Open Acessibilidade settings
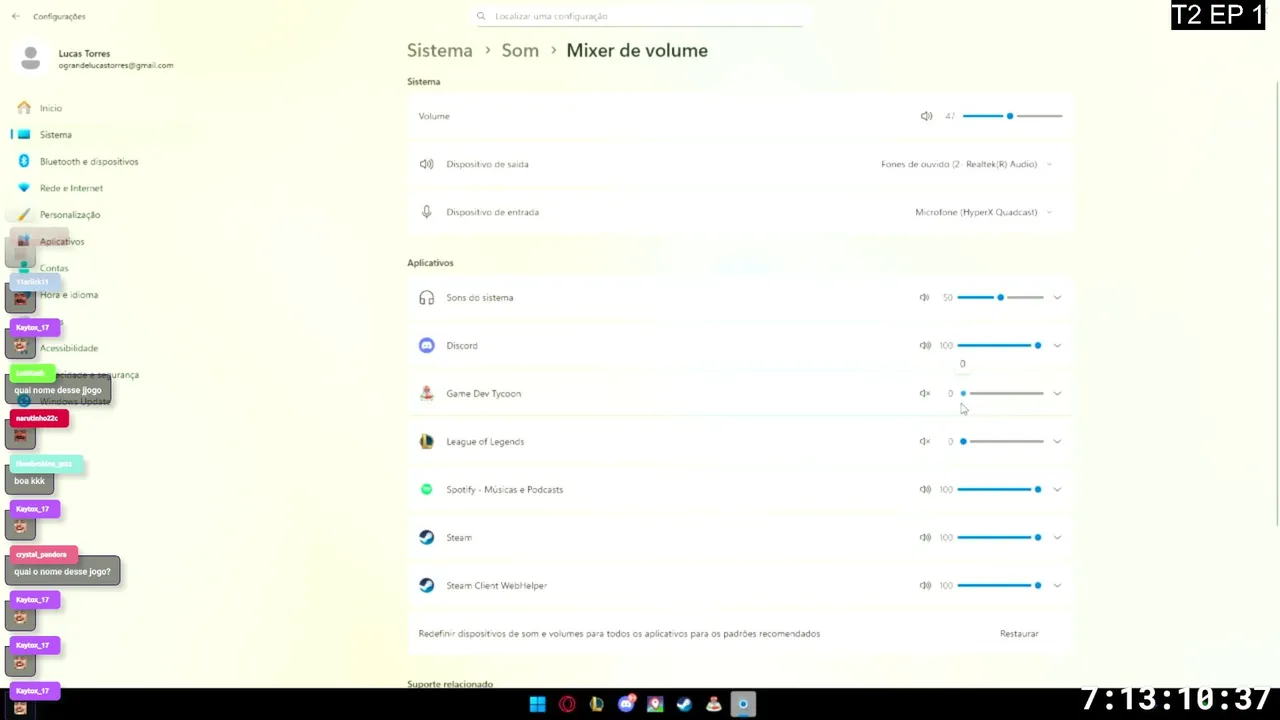 coord(69,348)
